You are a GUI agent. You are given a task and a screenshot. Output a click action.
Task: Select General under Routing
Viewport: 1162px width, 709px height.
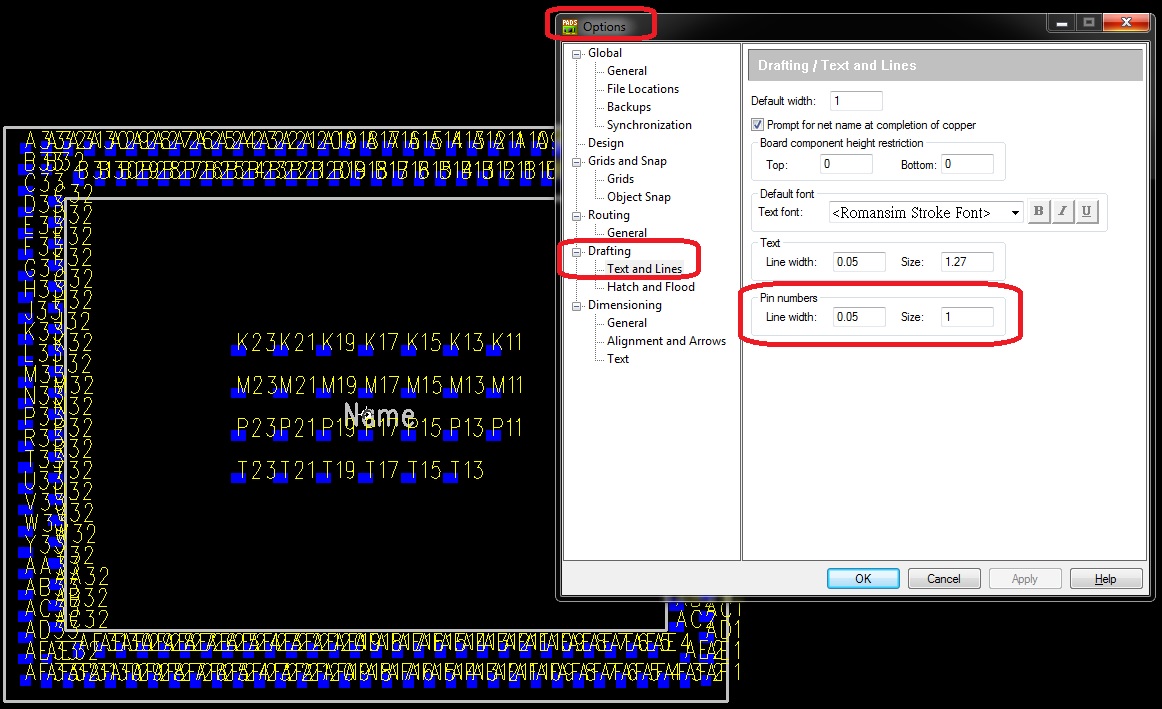[x=626, y=233]
